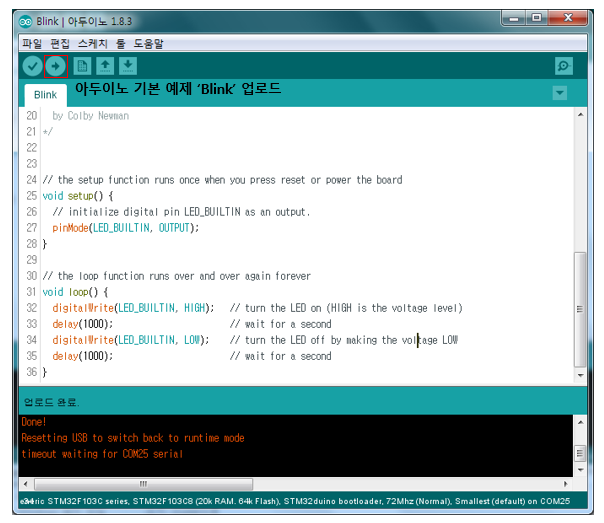
Task: Click the editor vertical scrollbar thumb
Action: 580,309
